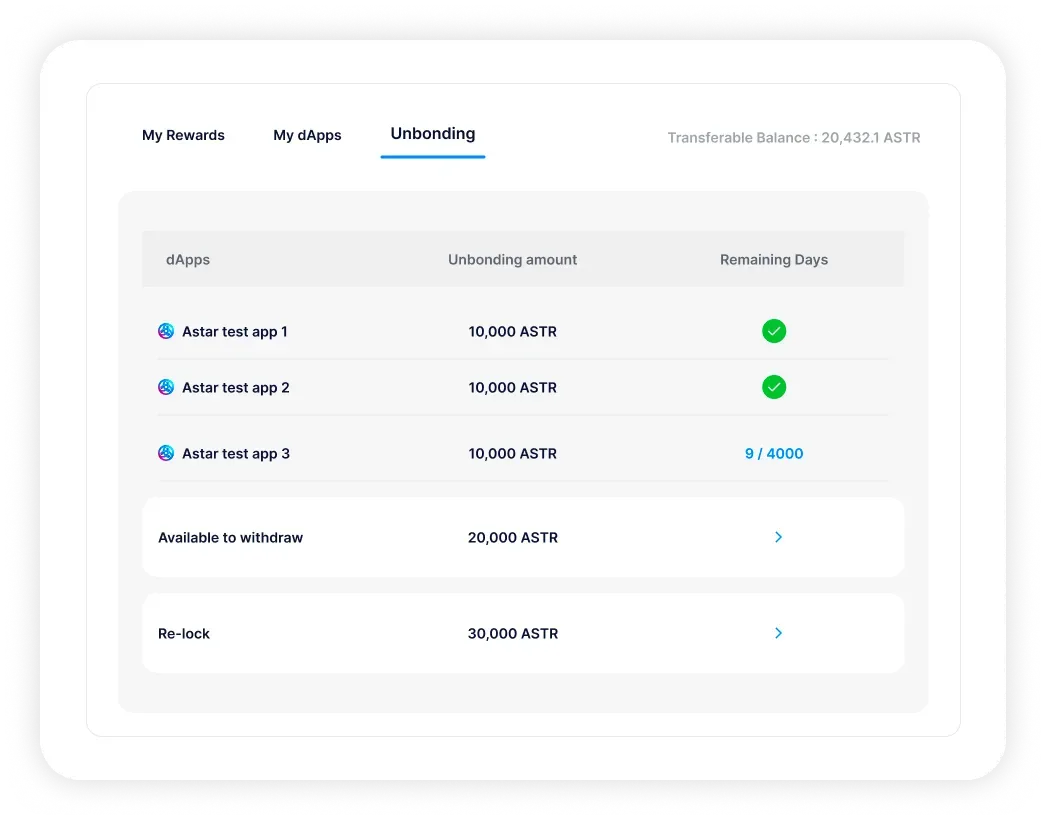
Task: Click the 20,000 ASTR withdraw amount
Action: (512, 538)
